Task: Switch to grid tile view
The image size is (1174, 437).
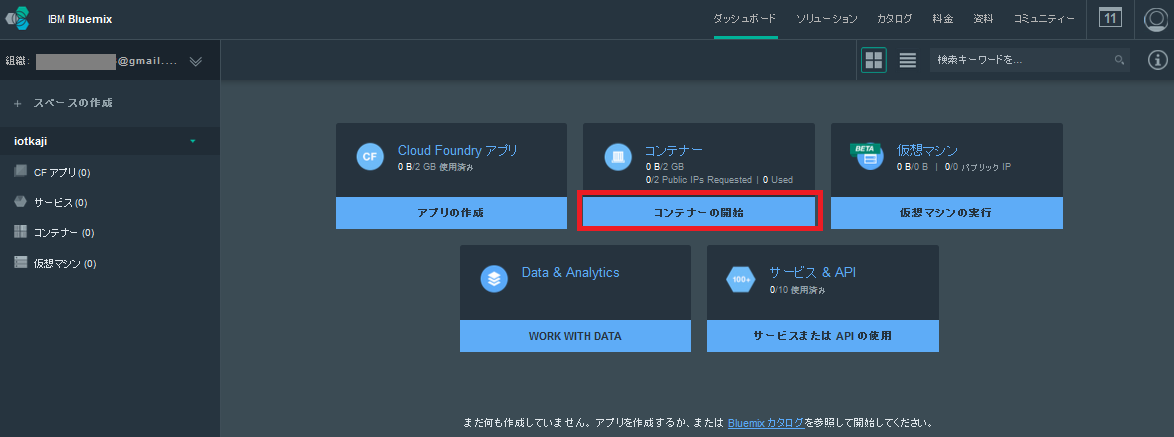Action: point(874,60)
